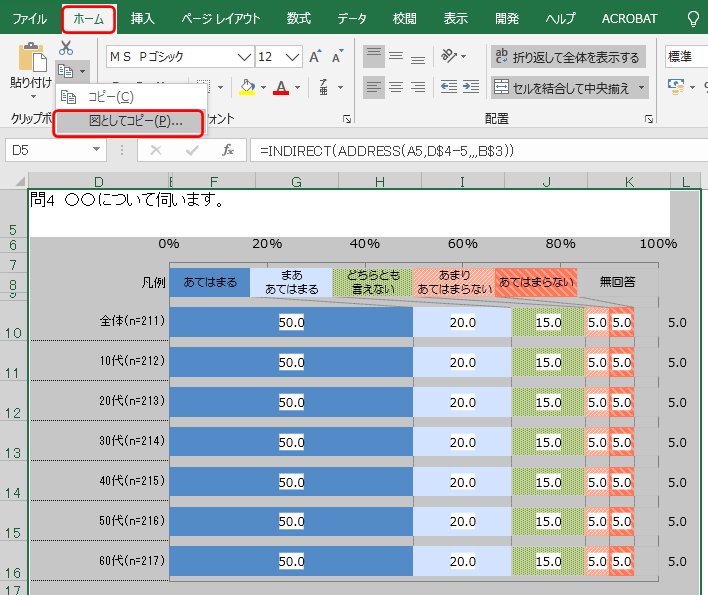Click the Cut scissors icon
Viewport: 708px width, 595px height.
66,47
